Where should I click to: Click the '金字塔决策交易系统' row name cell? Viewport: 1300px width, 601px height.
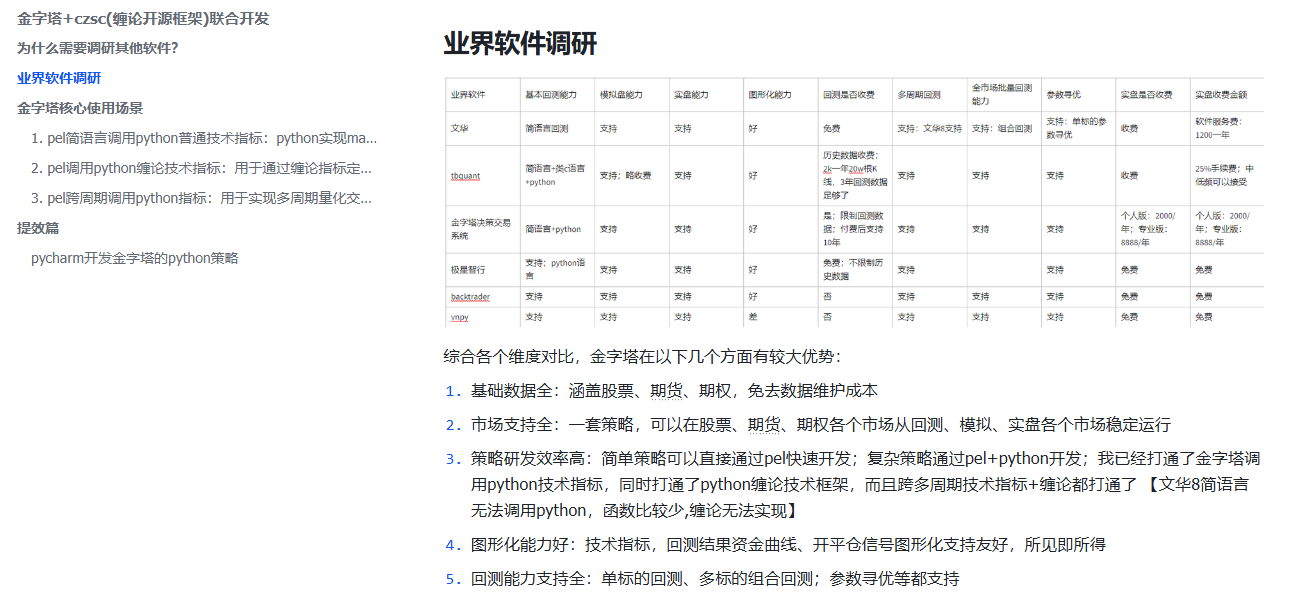point(482,229)
